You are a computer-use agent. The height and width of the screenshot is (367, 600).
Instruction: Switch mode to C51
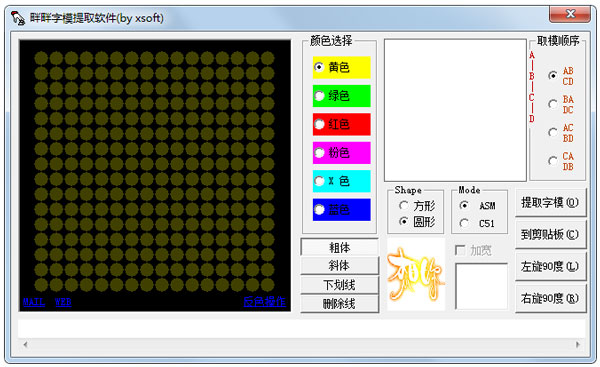[x=478, y=223]
